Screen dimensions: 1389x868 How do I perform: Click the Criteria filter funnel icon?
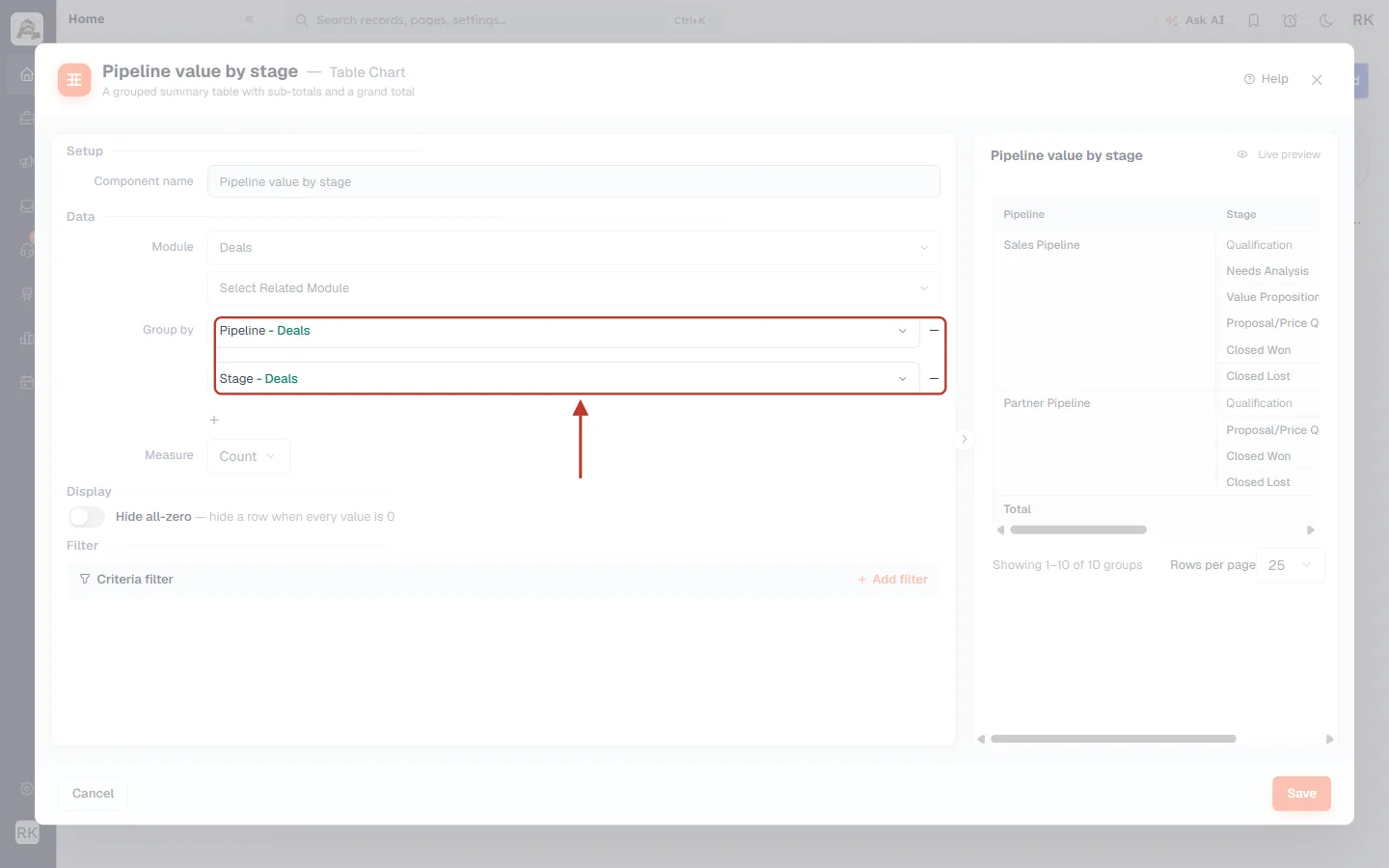tap(85, 580)
